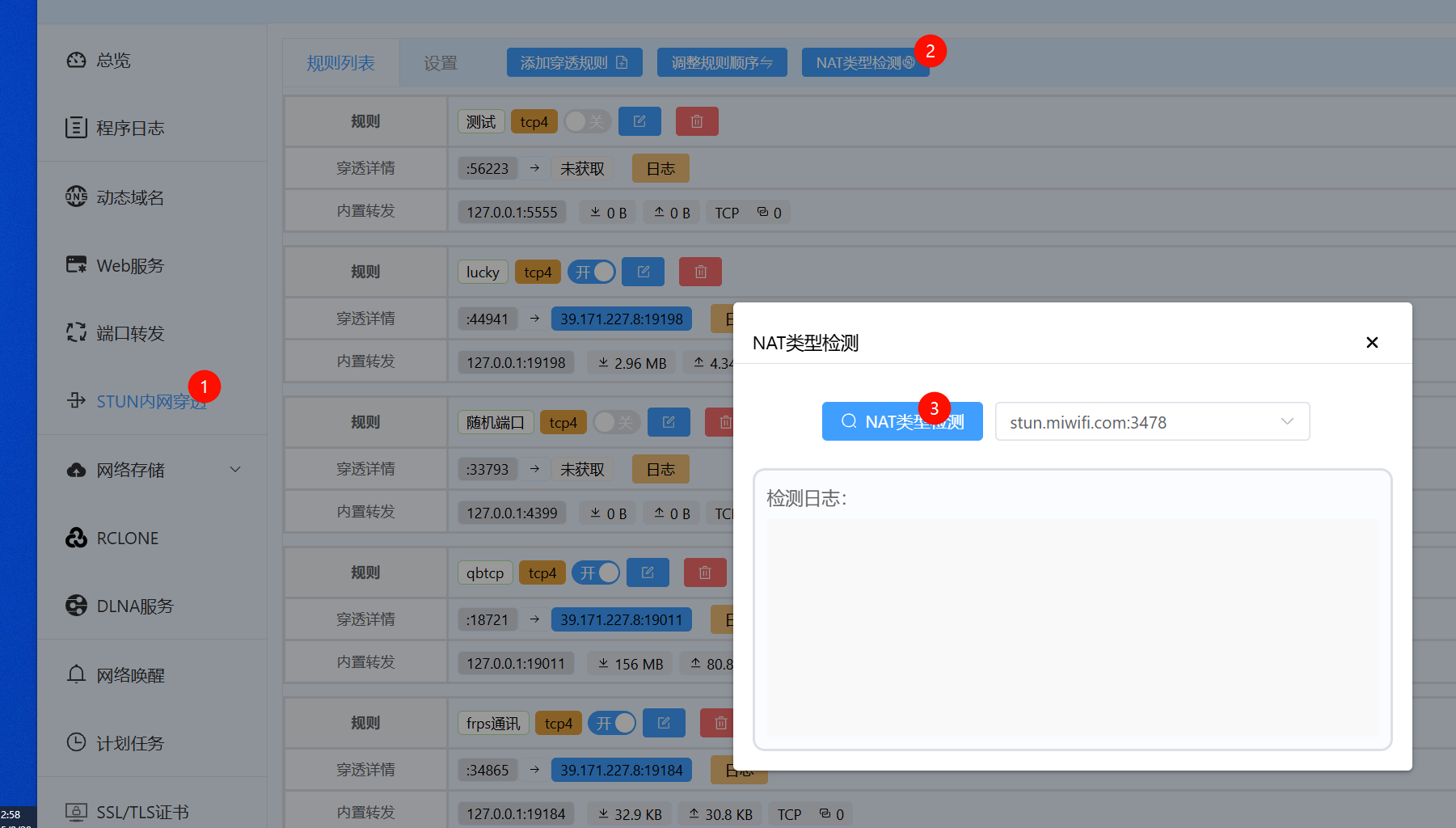1456x828 pixels.
Task: Start NAT类型检测 in the dialog
Action: [902, 421]
